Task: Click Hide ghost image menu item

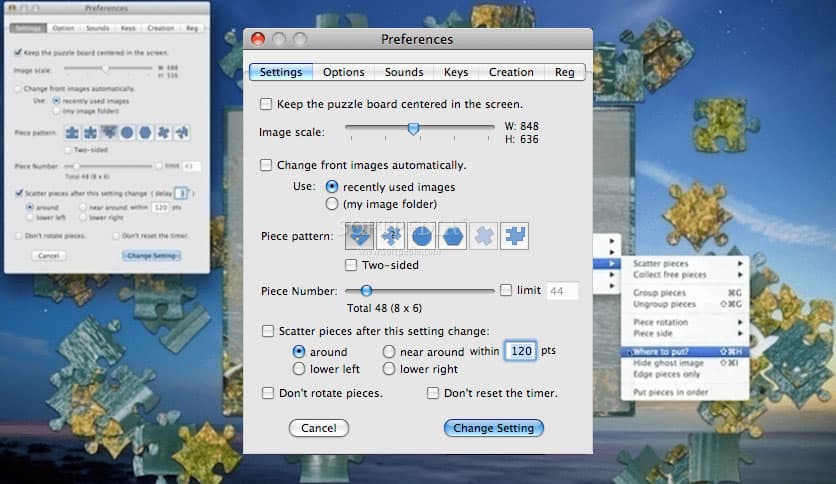Action: (x=668, y=362)
